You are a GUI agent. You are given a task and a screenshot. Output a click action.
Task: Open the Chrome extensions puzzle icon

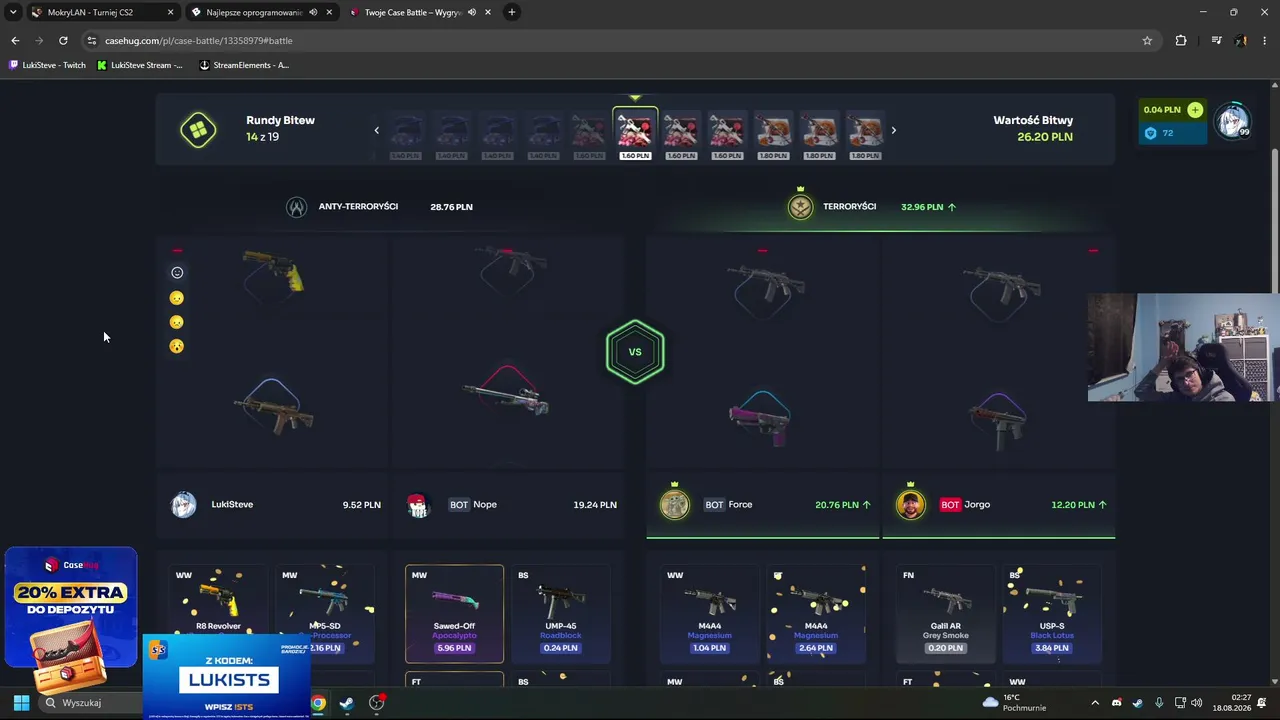(1181, 41)
